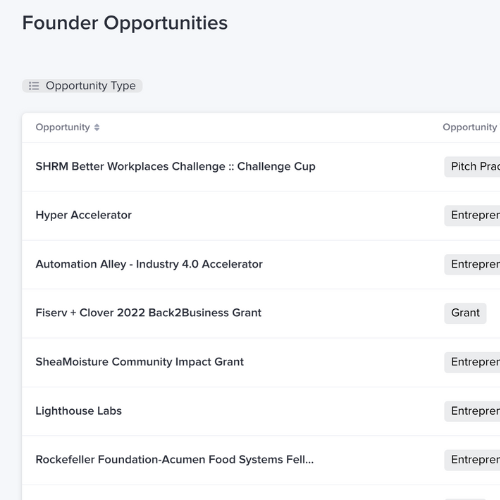Open Fiserv + Clover 2022 Back2Business Grant
Screen dimensions: 500x500
[x=148, y=313]
